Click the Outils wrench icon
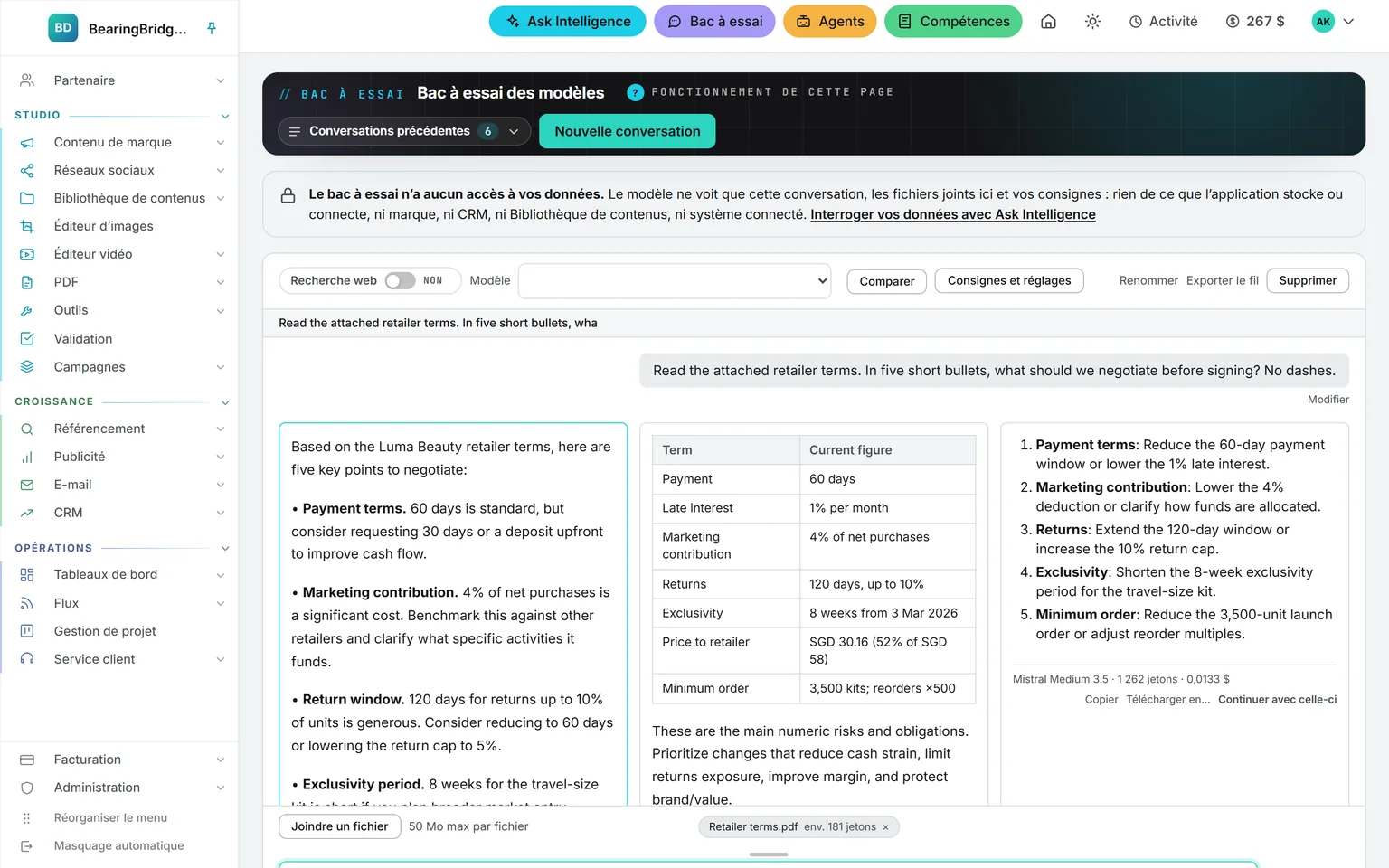 pyautogui.click(x=27, y=310)
